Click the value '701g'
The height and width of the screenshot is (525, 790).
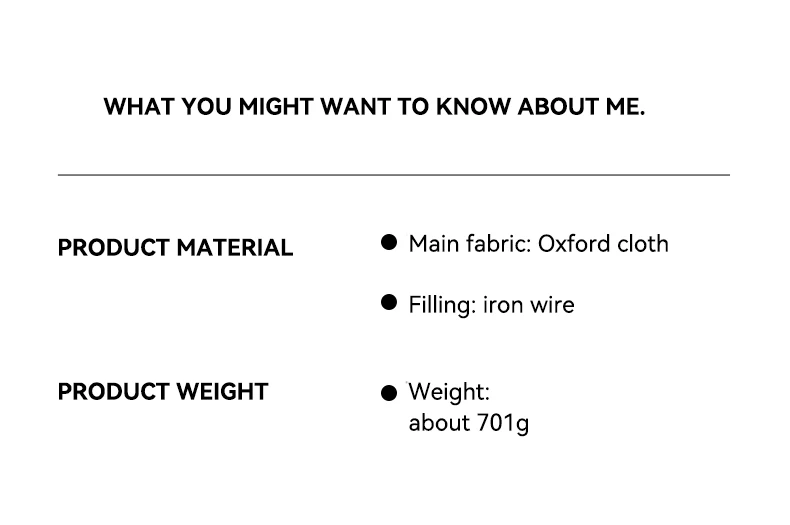click(x=503, y=423)
